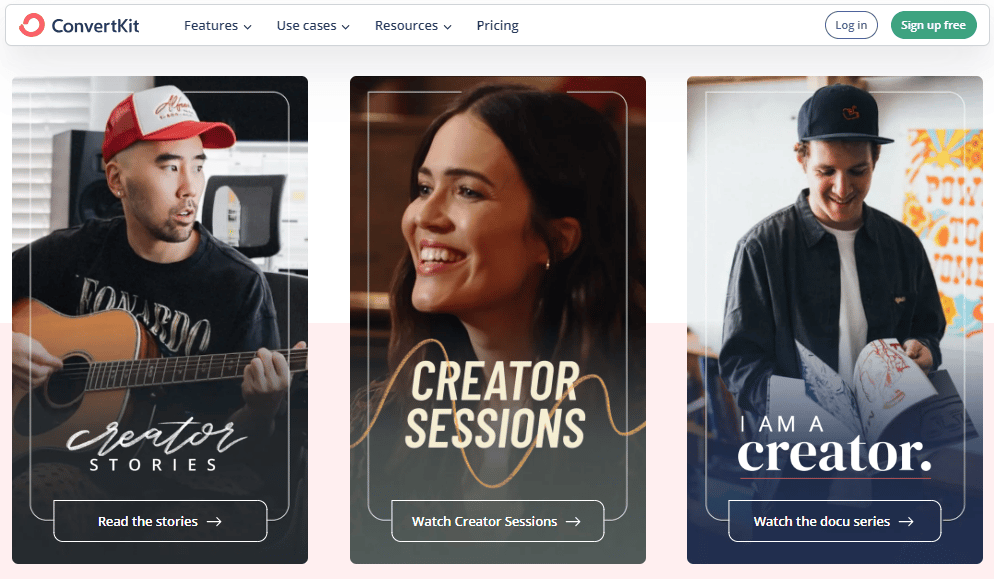Open the Resources navigation menu
This screenshot has width=994, height=579.
[x=413, y=25]
